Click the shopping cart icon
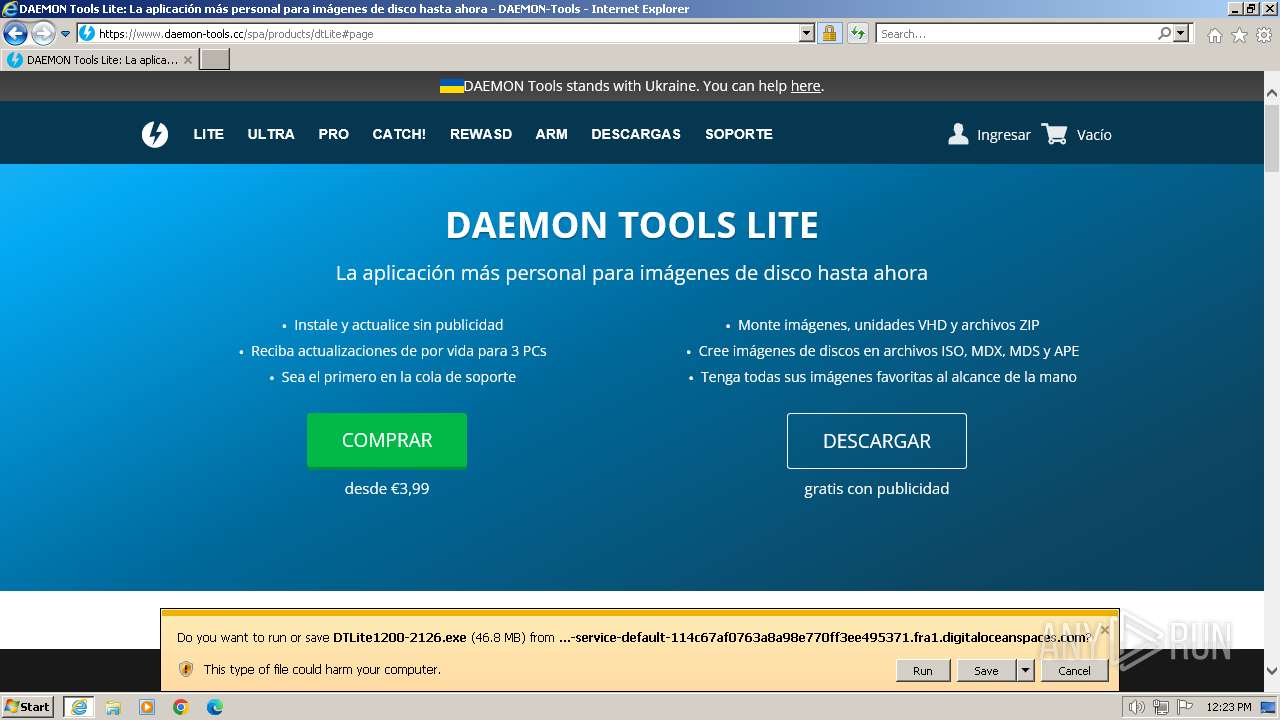 tap(1054, 134)
